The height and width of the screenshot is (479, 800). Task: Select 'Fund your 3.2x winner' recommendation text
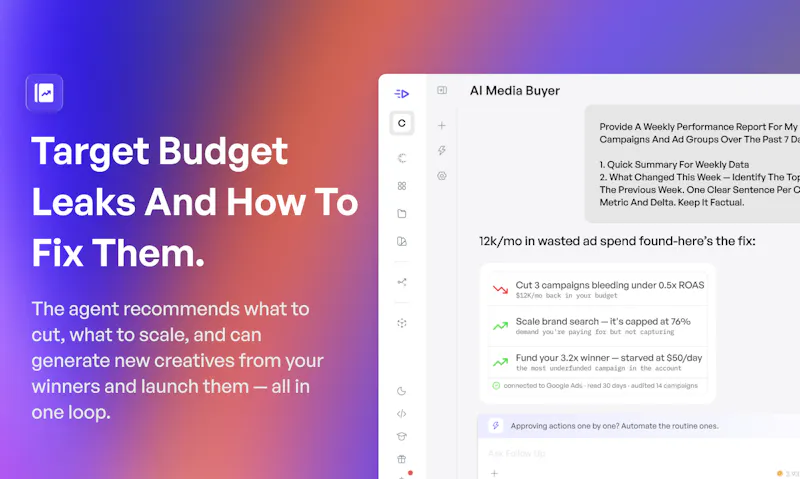click(609, 358)
